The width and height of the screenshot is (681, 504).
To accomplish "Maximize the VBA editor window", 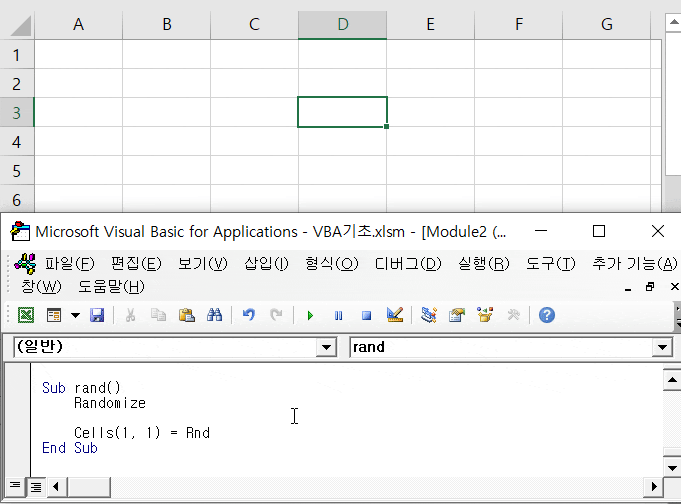I will 599,231.
